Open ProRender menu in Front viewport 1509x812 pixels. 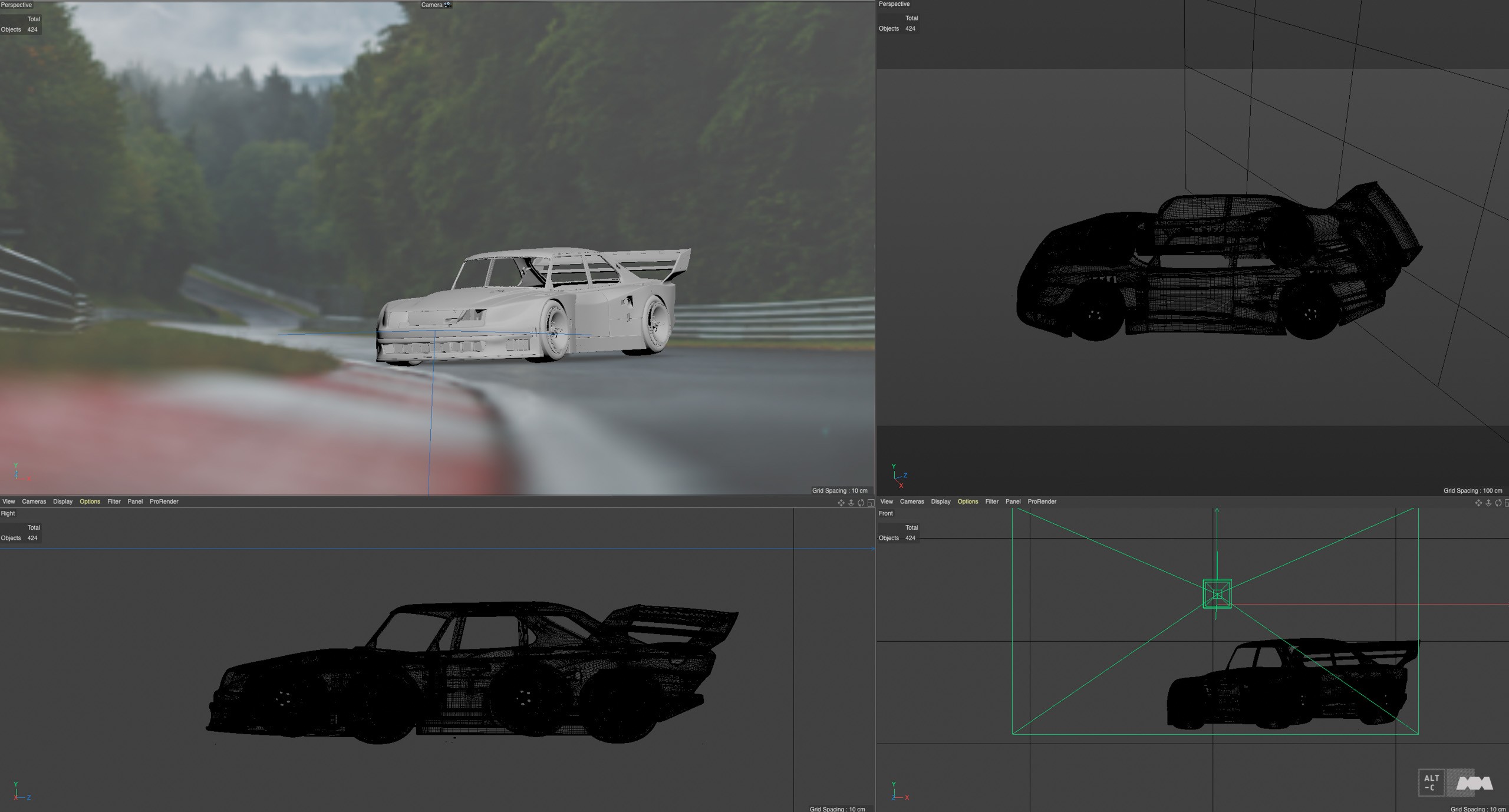click(1042, 501)
